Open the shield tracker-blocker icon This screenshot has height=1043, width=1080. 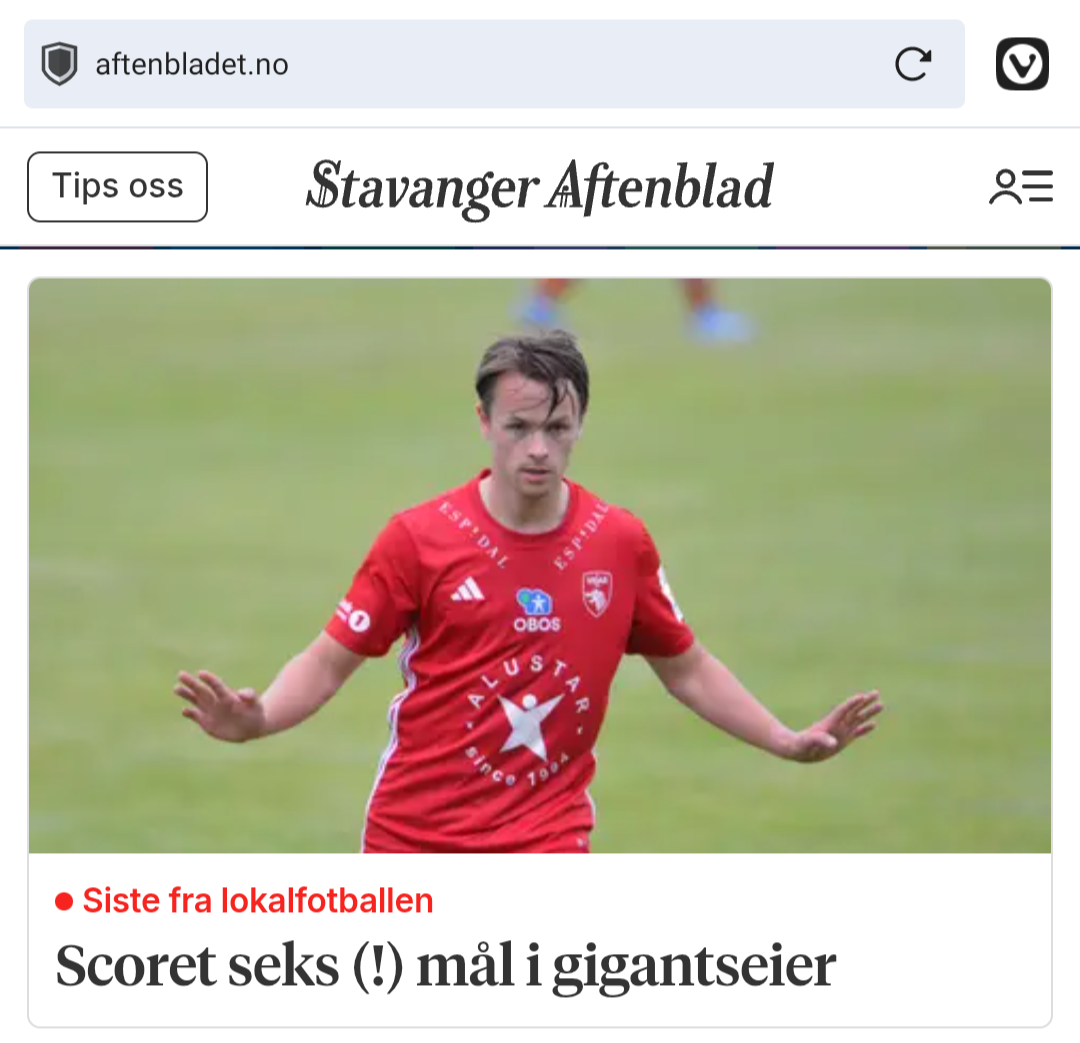[x=59, y=64]
